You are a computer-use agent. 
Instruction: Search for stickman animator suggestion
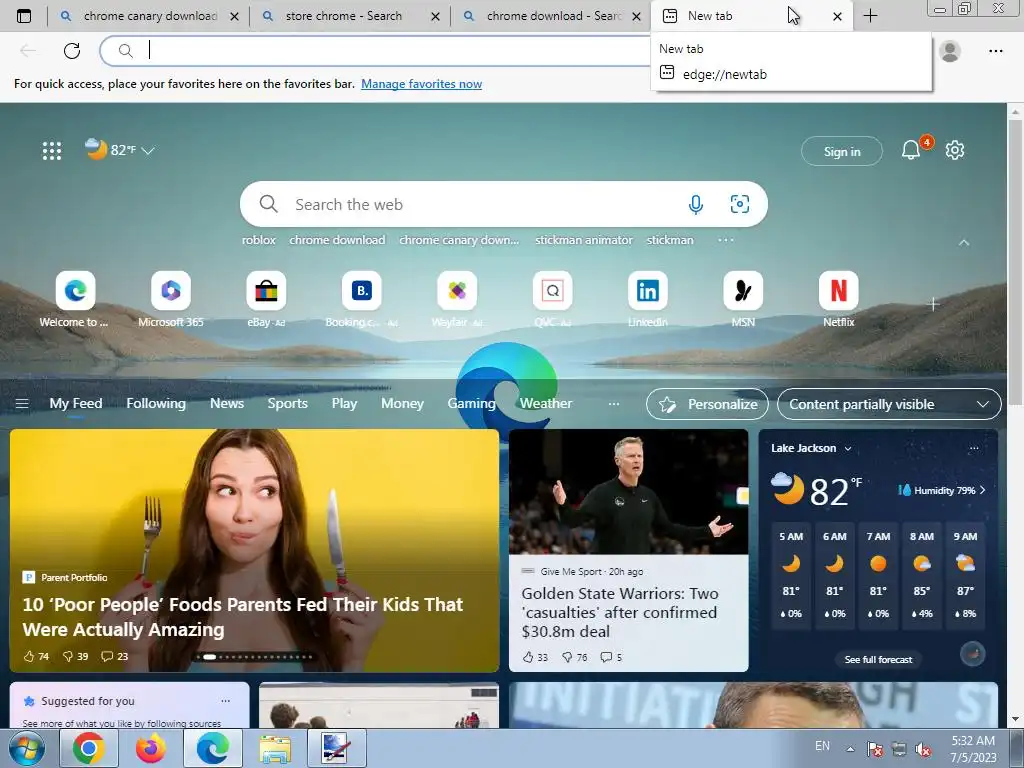point(584,240)
